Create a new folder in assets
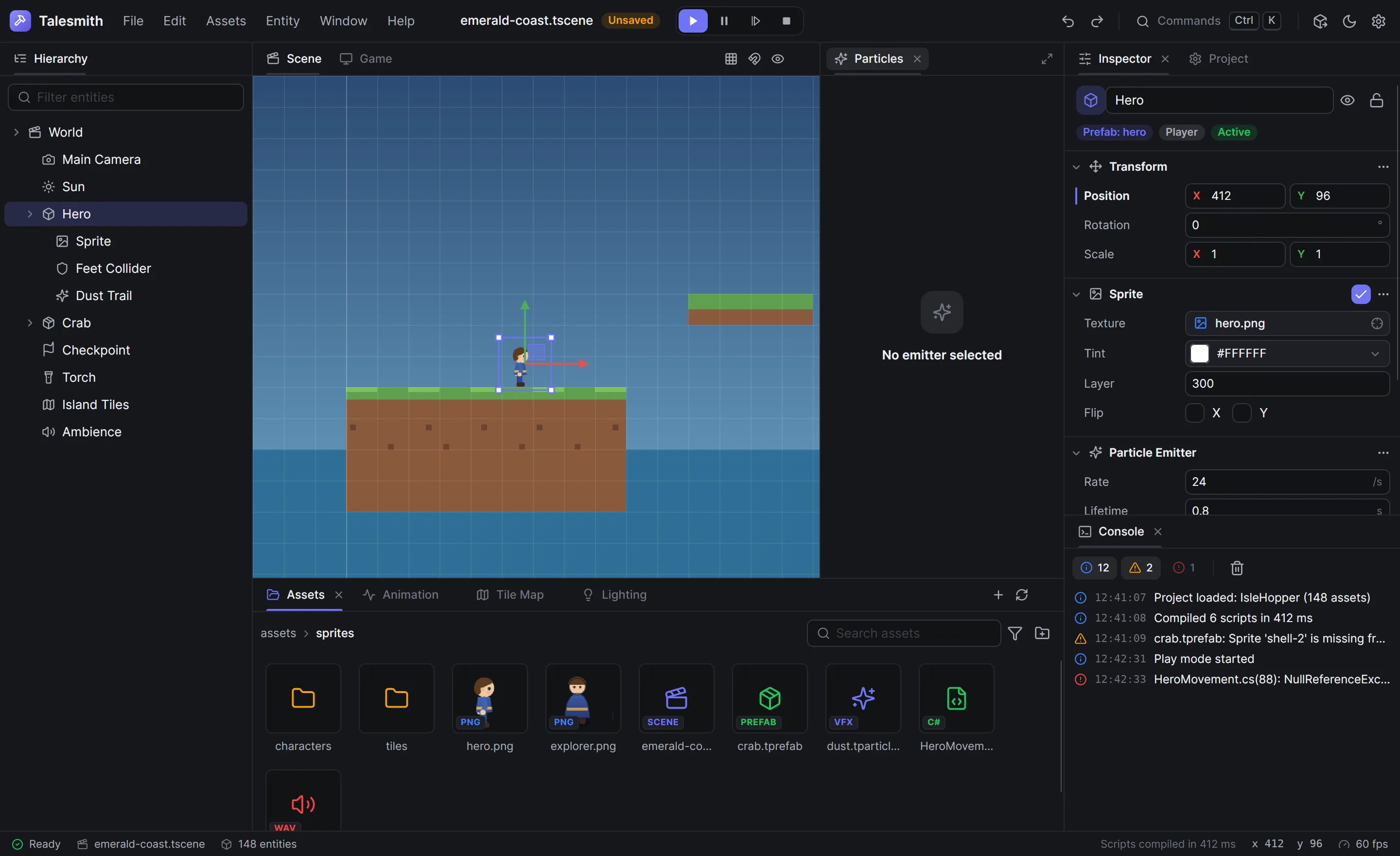Screen dimensions: 1400x856 click(1042, 633)
